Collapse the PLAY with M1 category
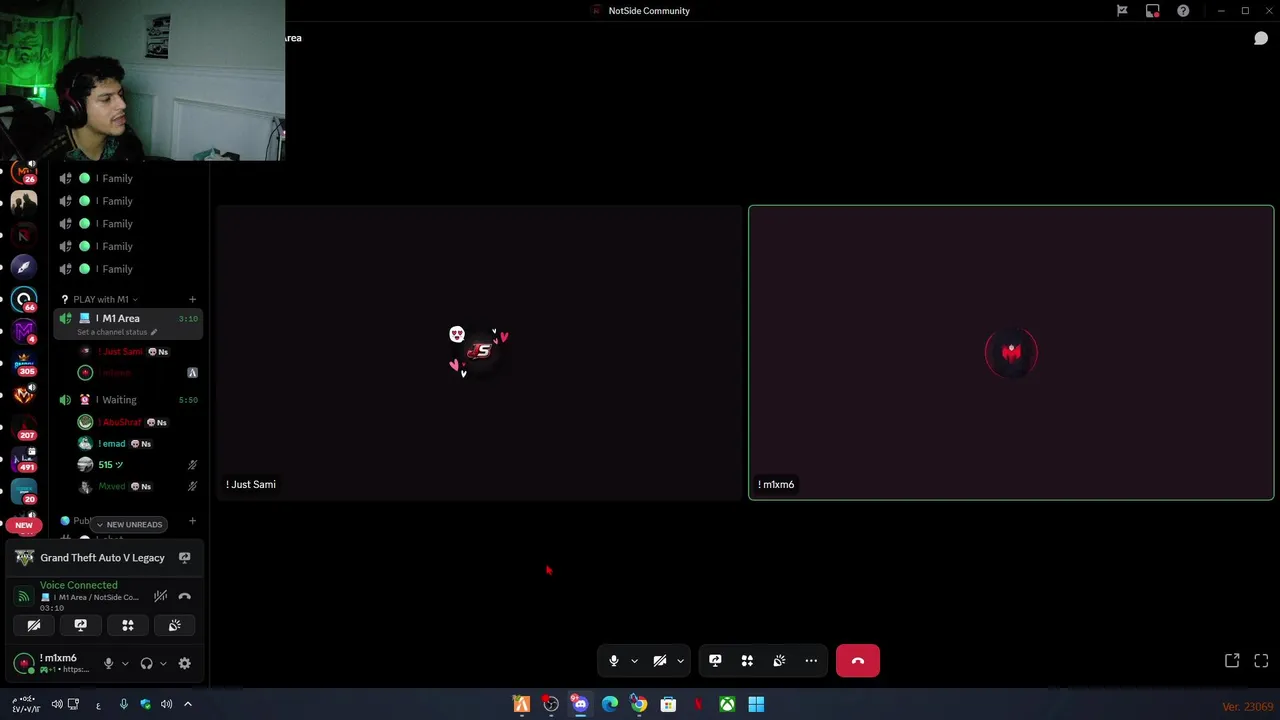 pyautogui.click(x=100, y=299)
